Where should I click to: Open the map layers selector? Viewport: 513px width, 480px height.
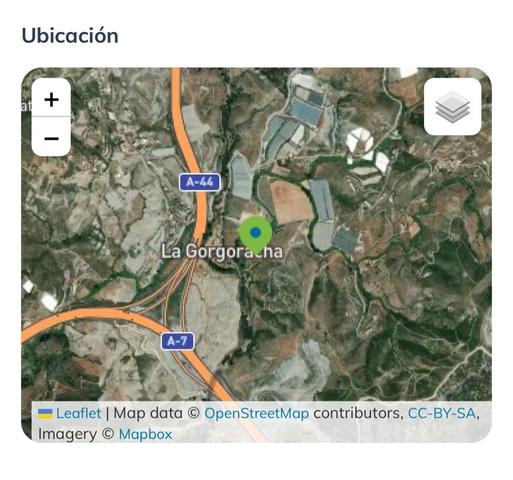click(452, 107)
